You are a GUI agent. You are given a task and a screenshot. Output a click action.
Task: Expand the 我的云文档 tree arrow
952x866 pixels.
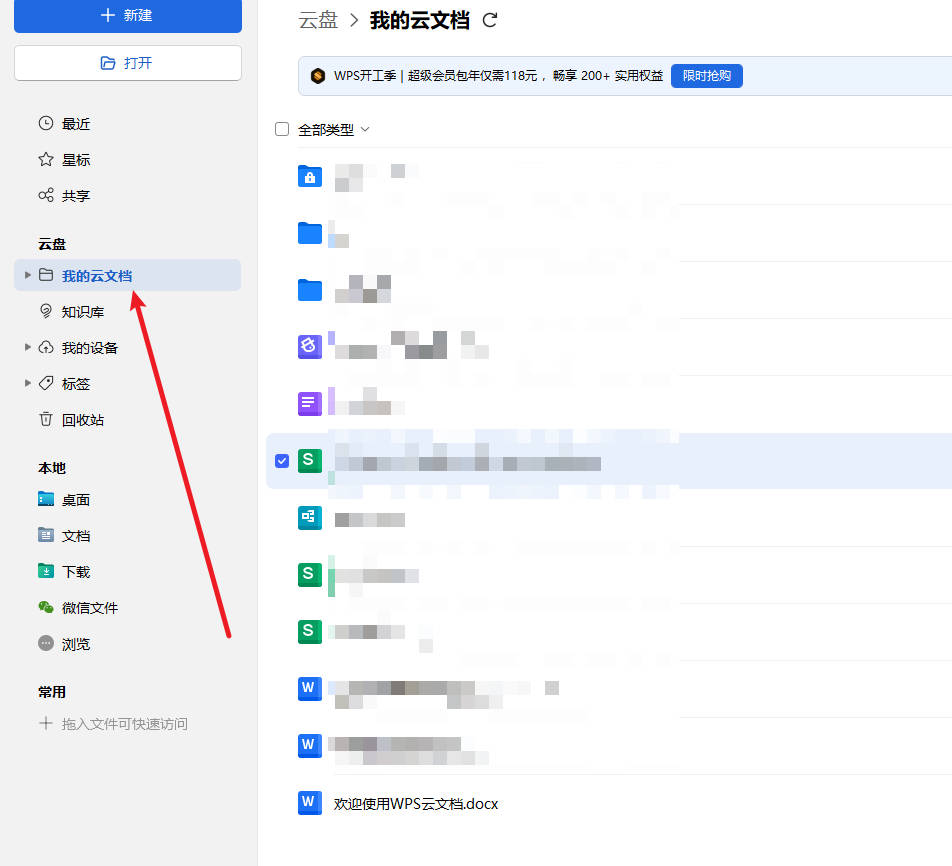click(x=28, y=275)
